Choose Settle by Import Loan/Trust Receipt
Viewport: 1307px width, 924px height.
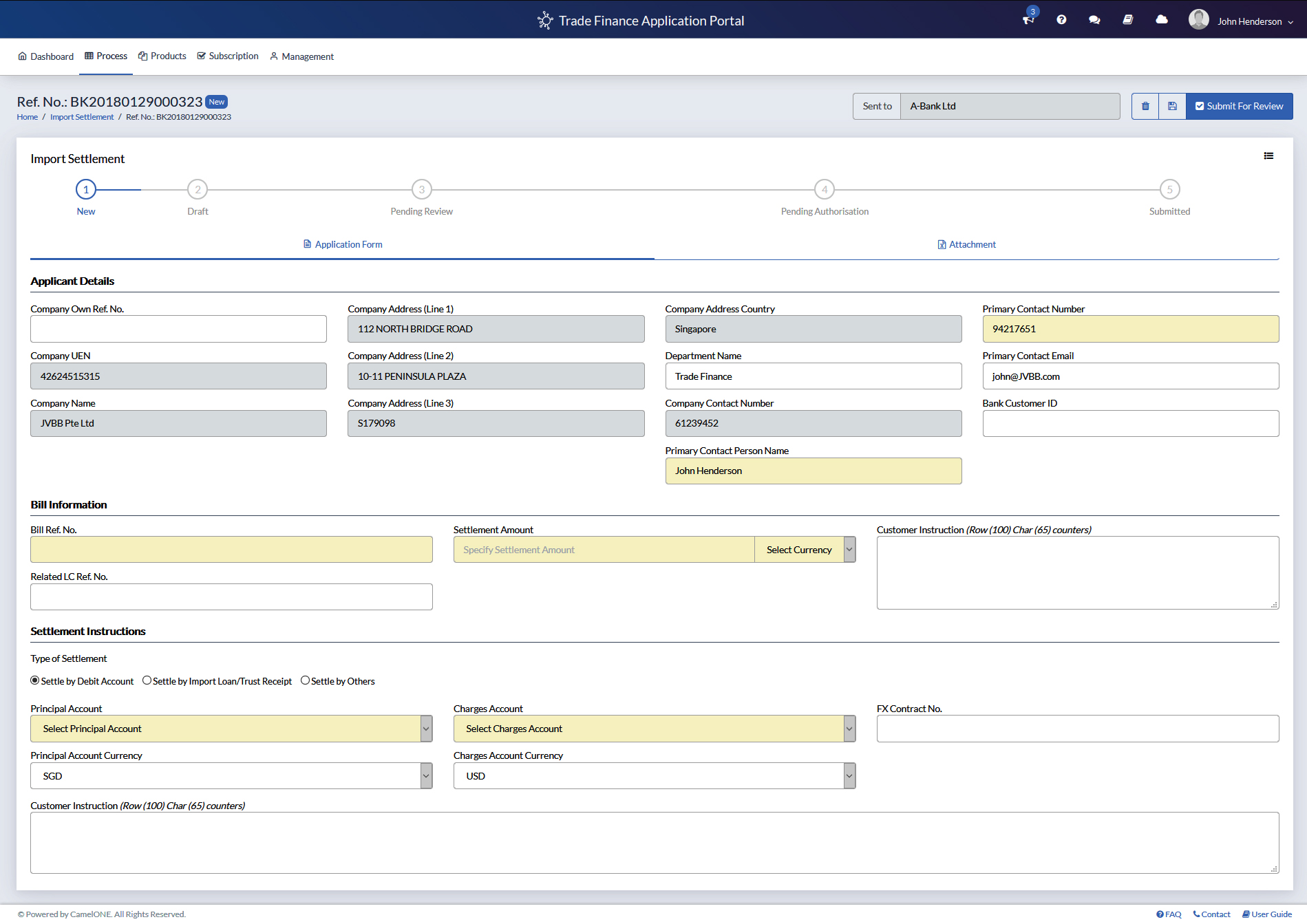(x=147, y=680)
